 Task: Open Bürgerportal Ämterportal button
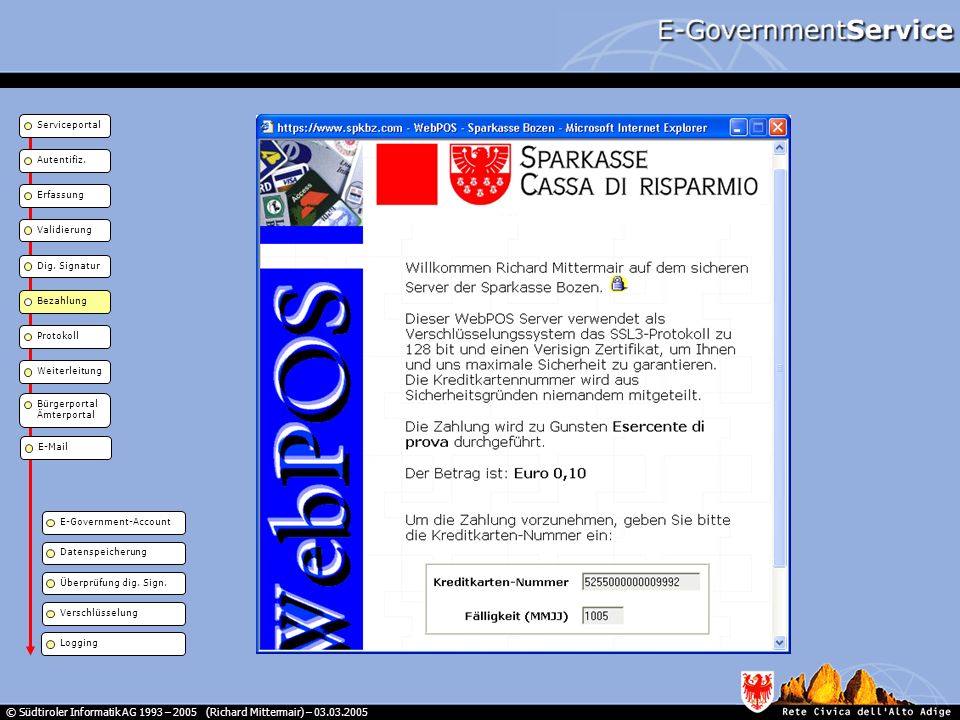click(x=65, y=410)
